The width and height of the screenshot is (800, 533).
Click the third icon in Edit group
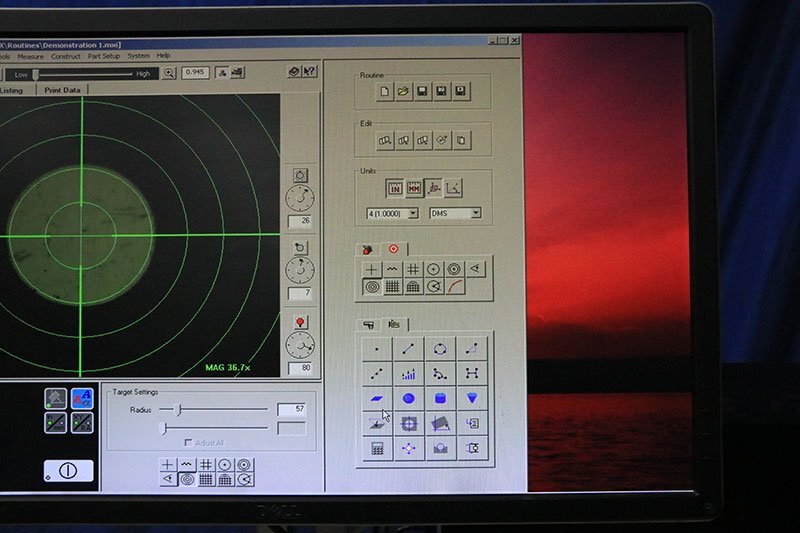click(x=423, y=140)
